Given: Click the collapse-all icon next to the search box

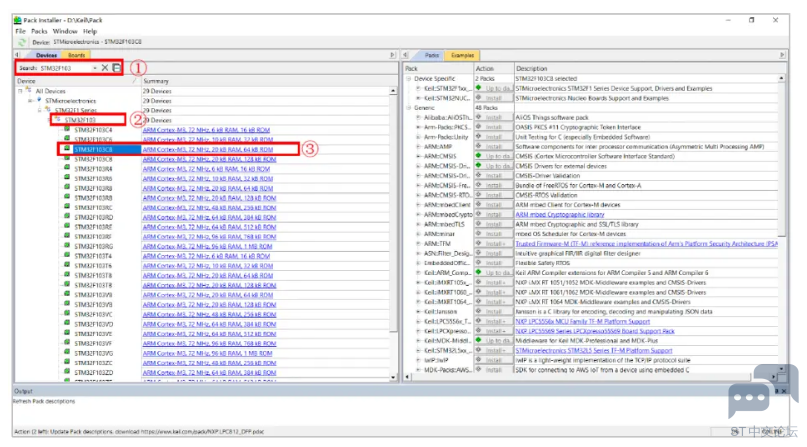Looking at the screenshot, I should tap(117, 68).
